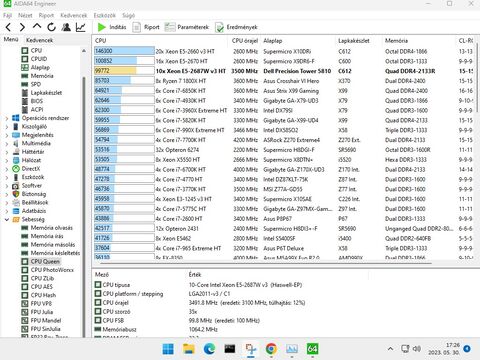Select the 10x Xeon E5-2687W v3 HT row
Viewport: 480px width, 360px height.
coord(283,71)
